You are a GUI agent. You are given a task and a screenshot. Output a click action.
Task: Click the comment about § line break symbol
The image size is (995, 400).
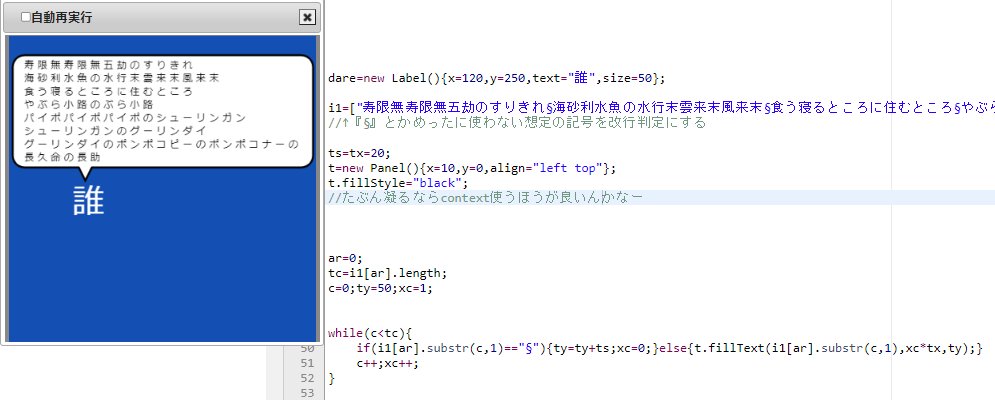[x=517, y=123]
